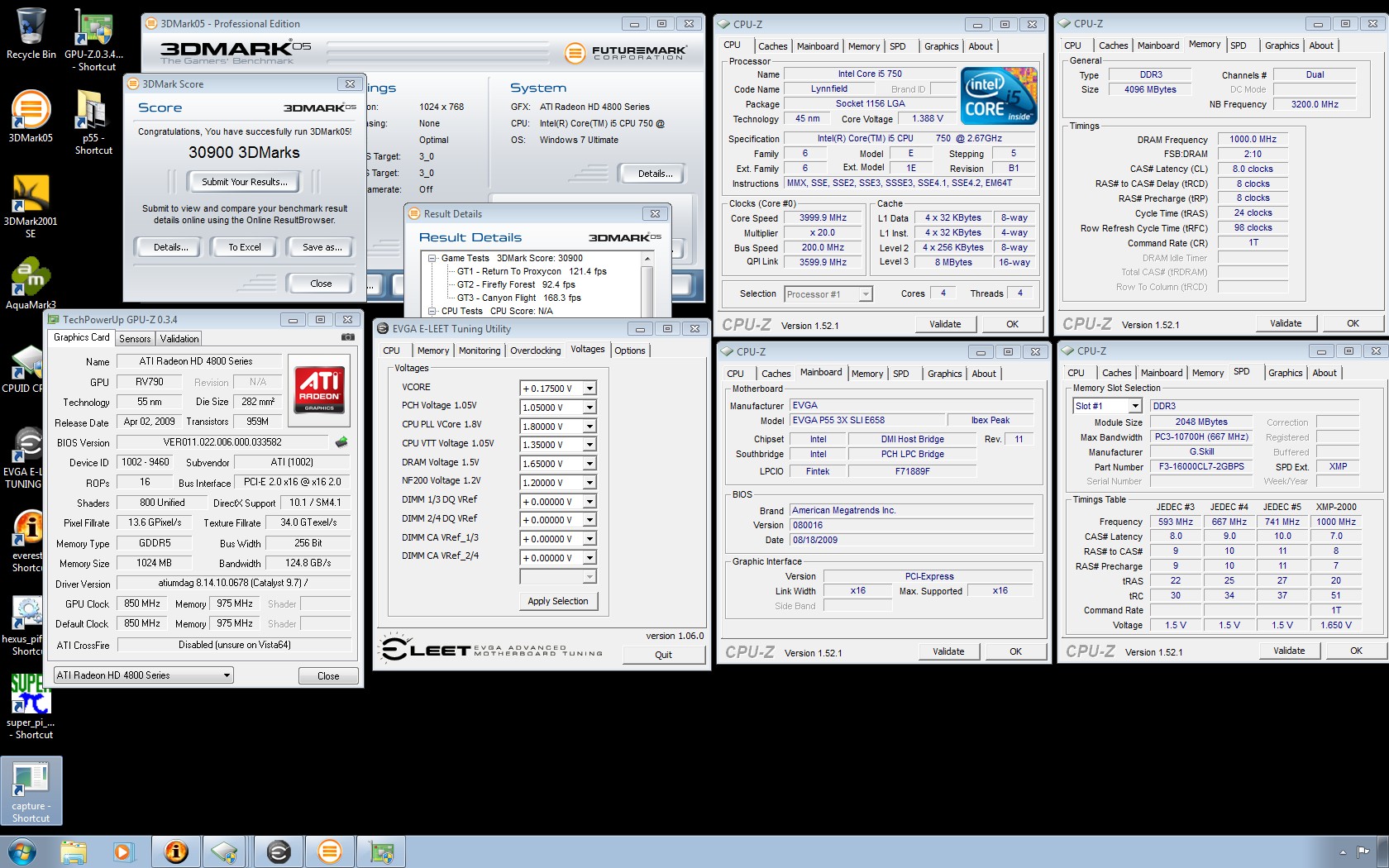Viewport: 1389px width, 868px height.
Task: Collapse the Game Tests tree node
Action: 432,258
